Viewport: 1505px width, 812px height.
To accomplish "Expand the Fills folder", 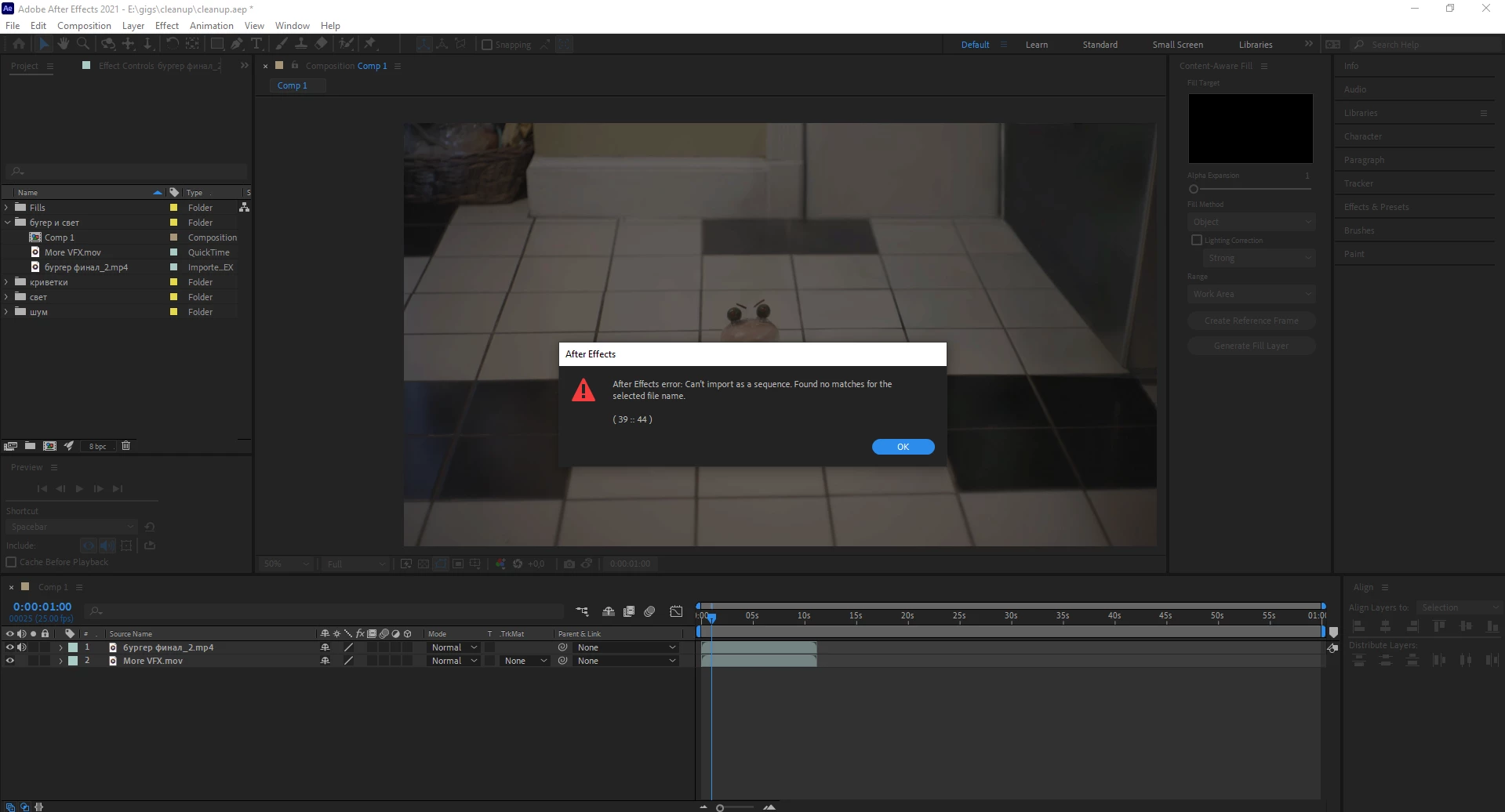I will [x=7, y=208].
